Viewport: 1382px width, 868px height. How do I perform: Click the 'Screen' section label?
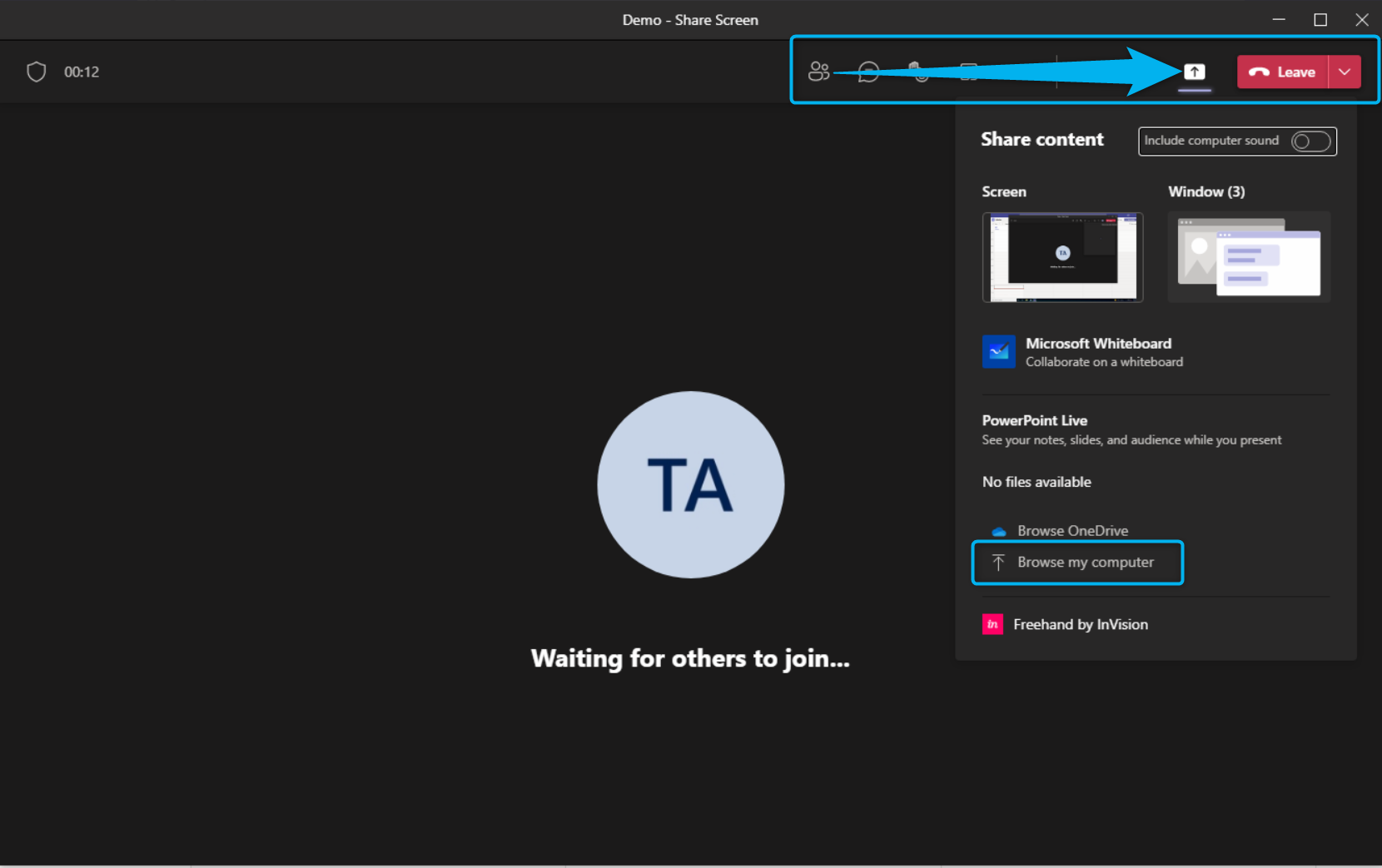click(1004, 191)
